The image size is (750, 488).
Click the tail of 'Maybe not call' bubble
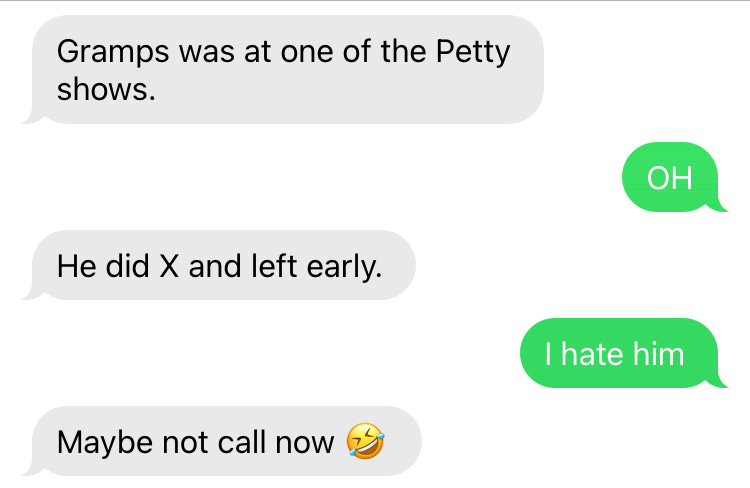click(33, 470)
